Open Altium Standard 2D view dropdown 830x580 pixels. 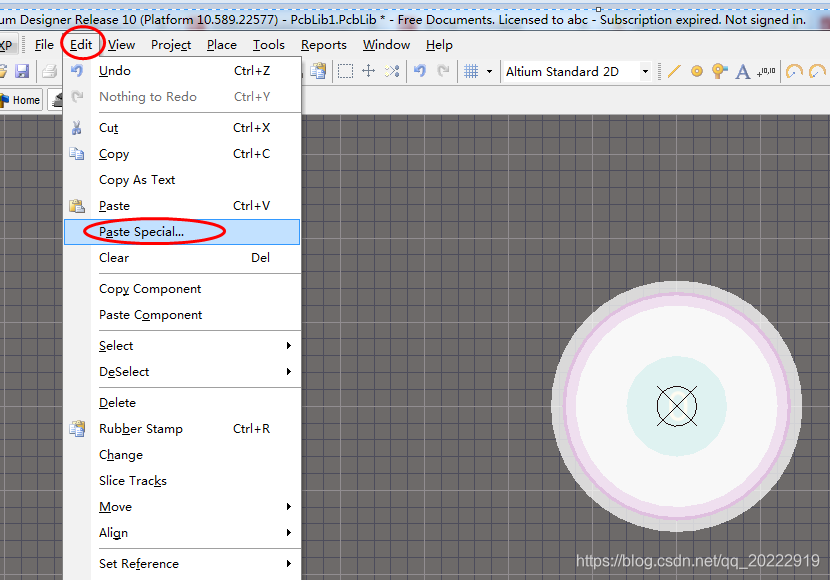tap(645, 71)
